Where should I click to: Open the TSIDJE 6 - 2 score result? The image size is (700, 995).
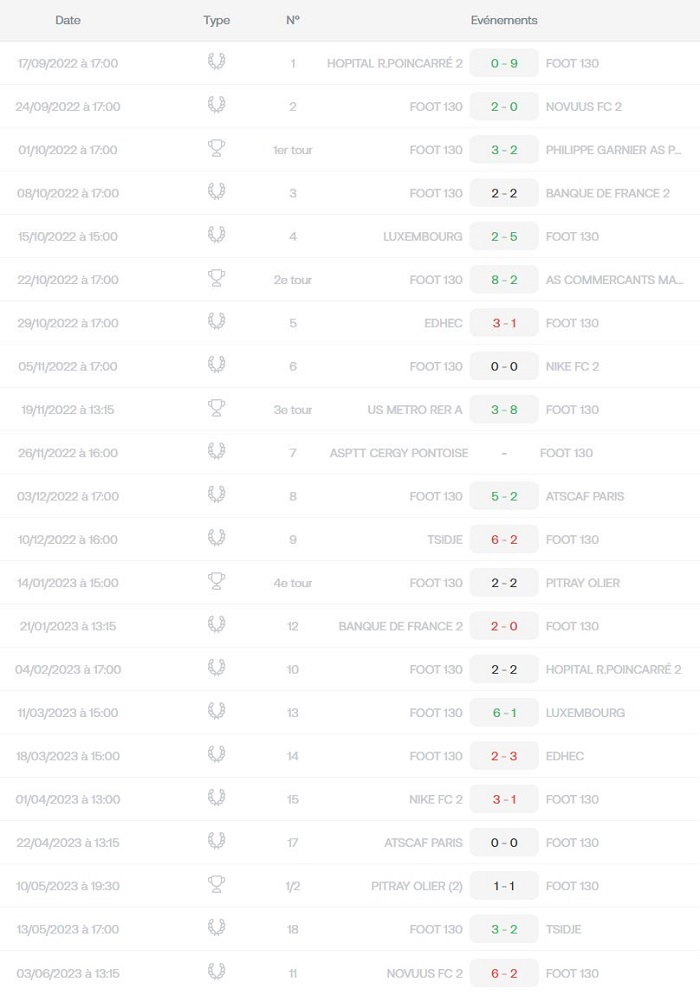pyautogui.click(x=504, y=539)
